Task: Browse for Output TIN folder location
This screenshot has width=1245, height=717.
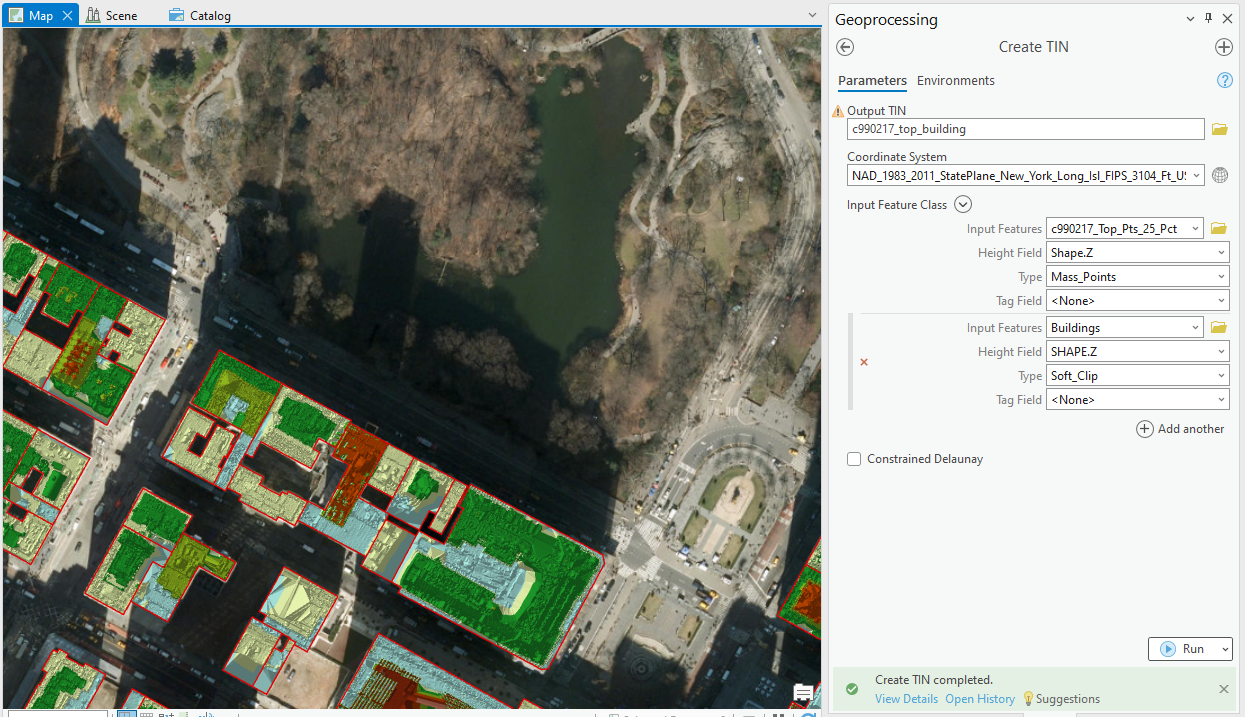Action: point(1219,129)
